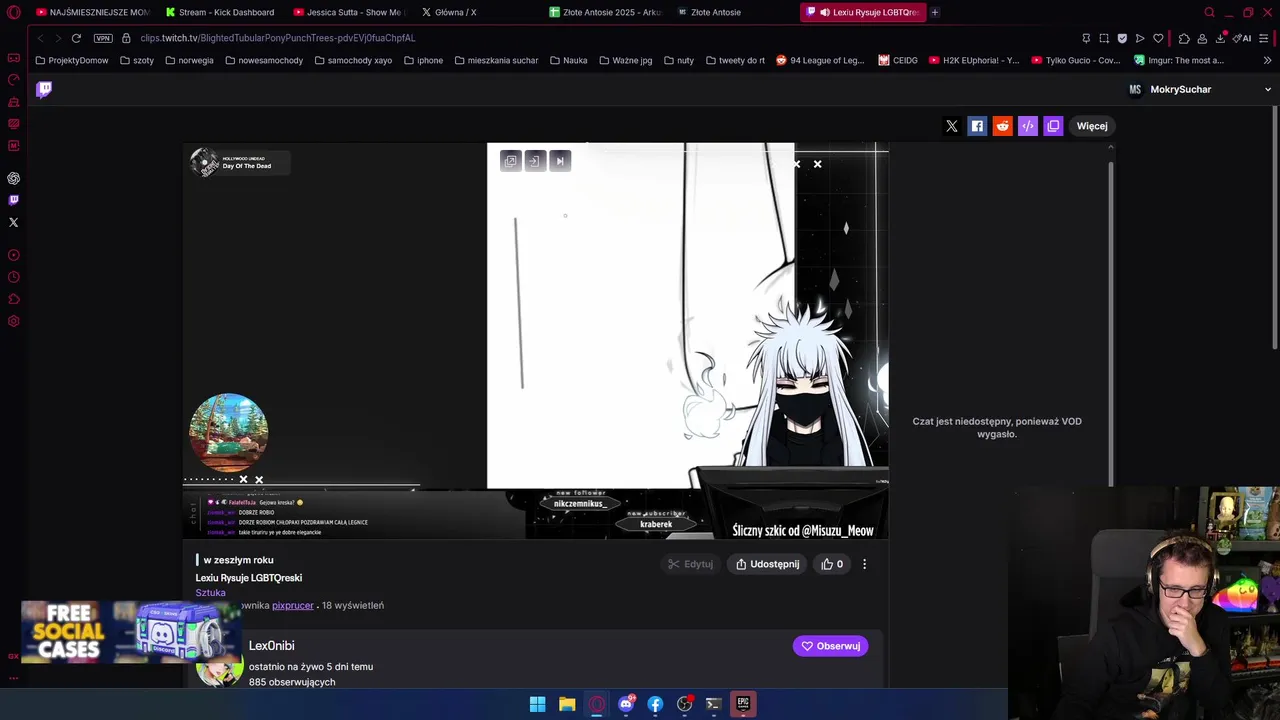
Task: Open Epic Games Launcher from taskbar
Action: (x=743, y=704)
